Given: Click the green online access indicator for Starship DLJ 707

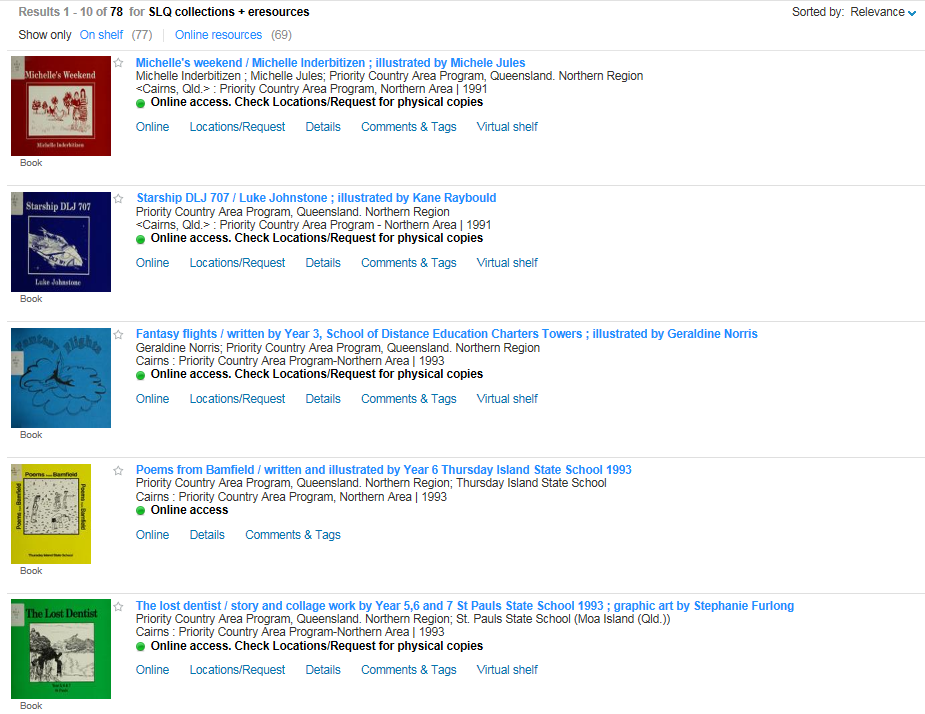Looking at the screenshot, I should 140,238.
